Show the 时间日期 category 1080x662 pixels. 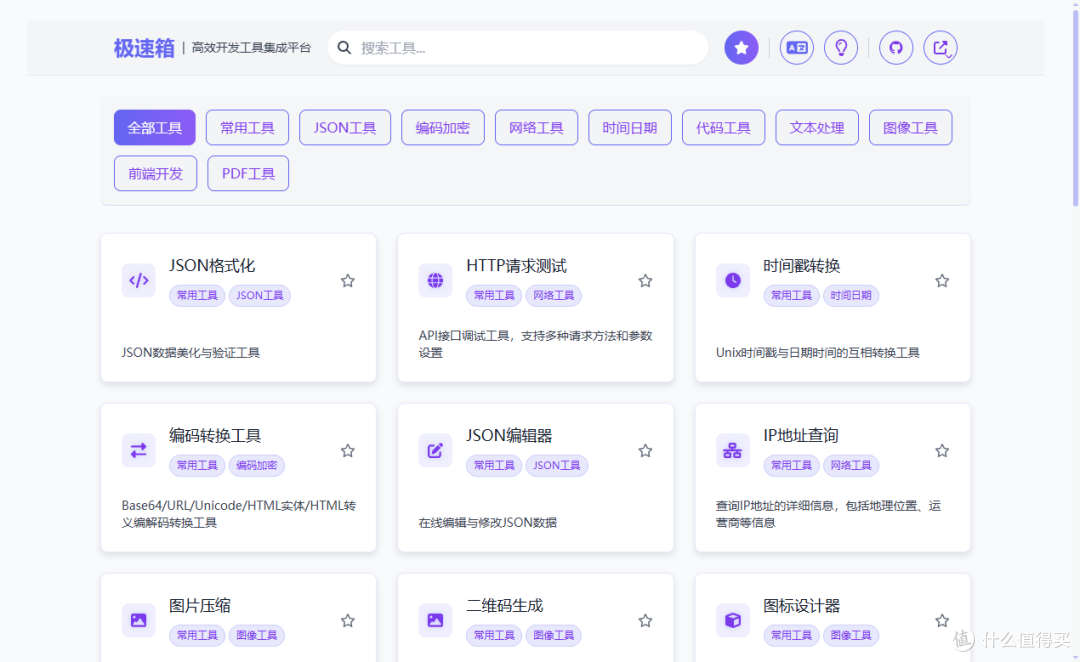click(x=630, y=127)
